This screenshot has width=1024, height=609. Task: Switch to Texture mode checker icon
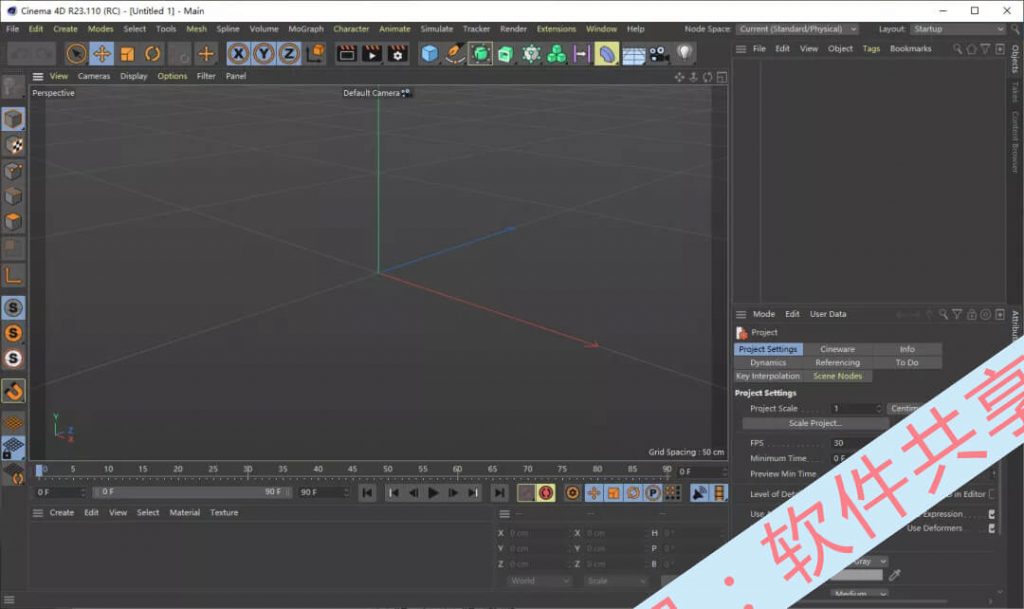pos(13,145)
